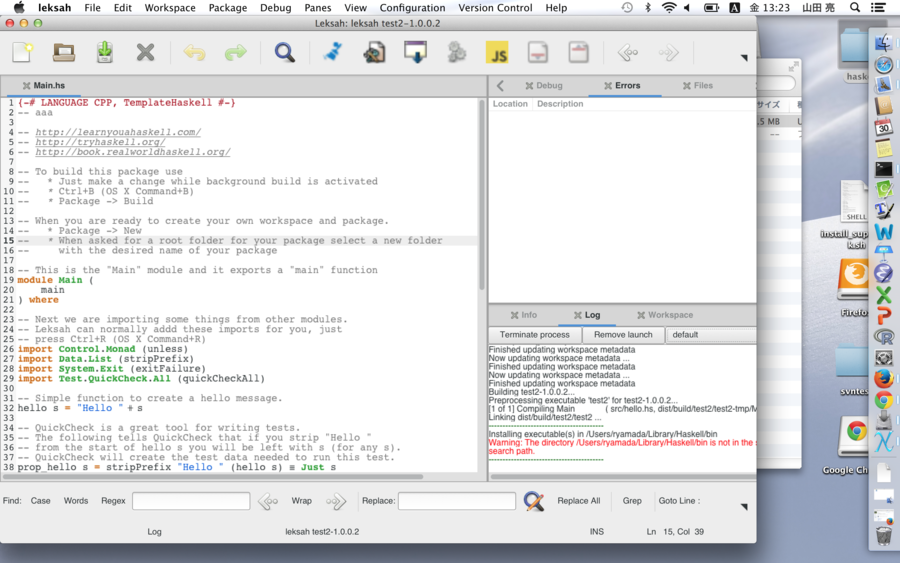Click the Save toolbar icon with green arrow
Image resolution: width=900 pixels, height=563 pixels.
point(104,53)
